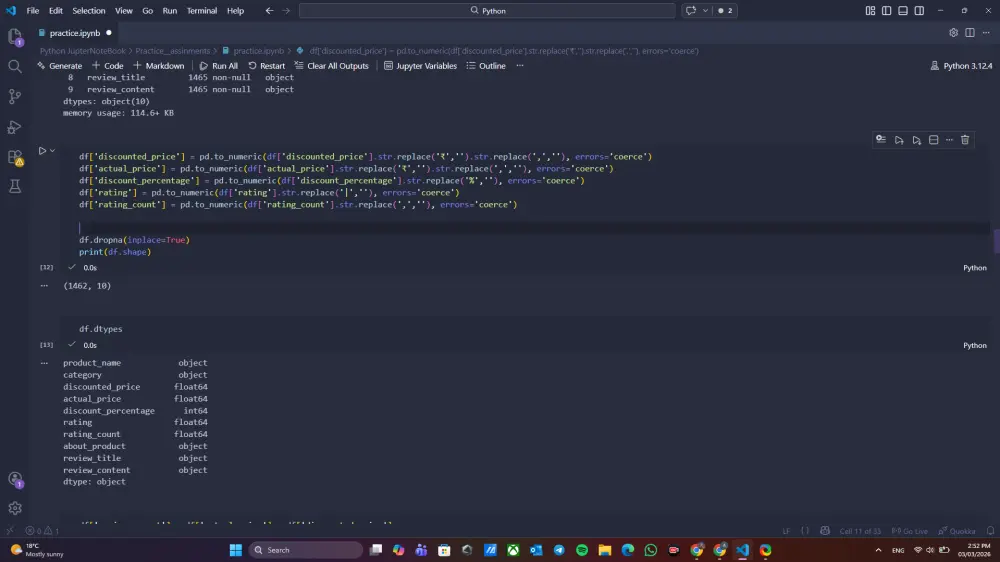Select the Python 3.12.4 kernel picker
This screenshot has width=1000, height=562.
click(x=962, y=66)
